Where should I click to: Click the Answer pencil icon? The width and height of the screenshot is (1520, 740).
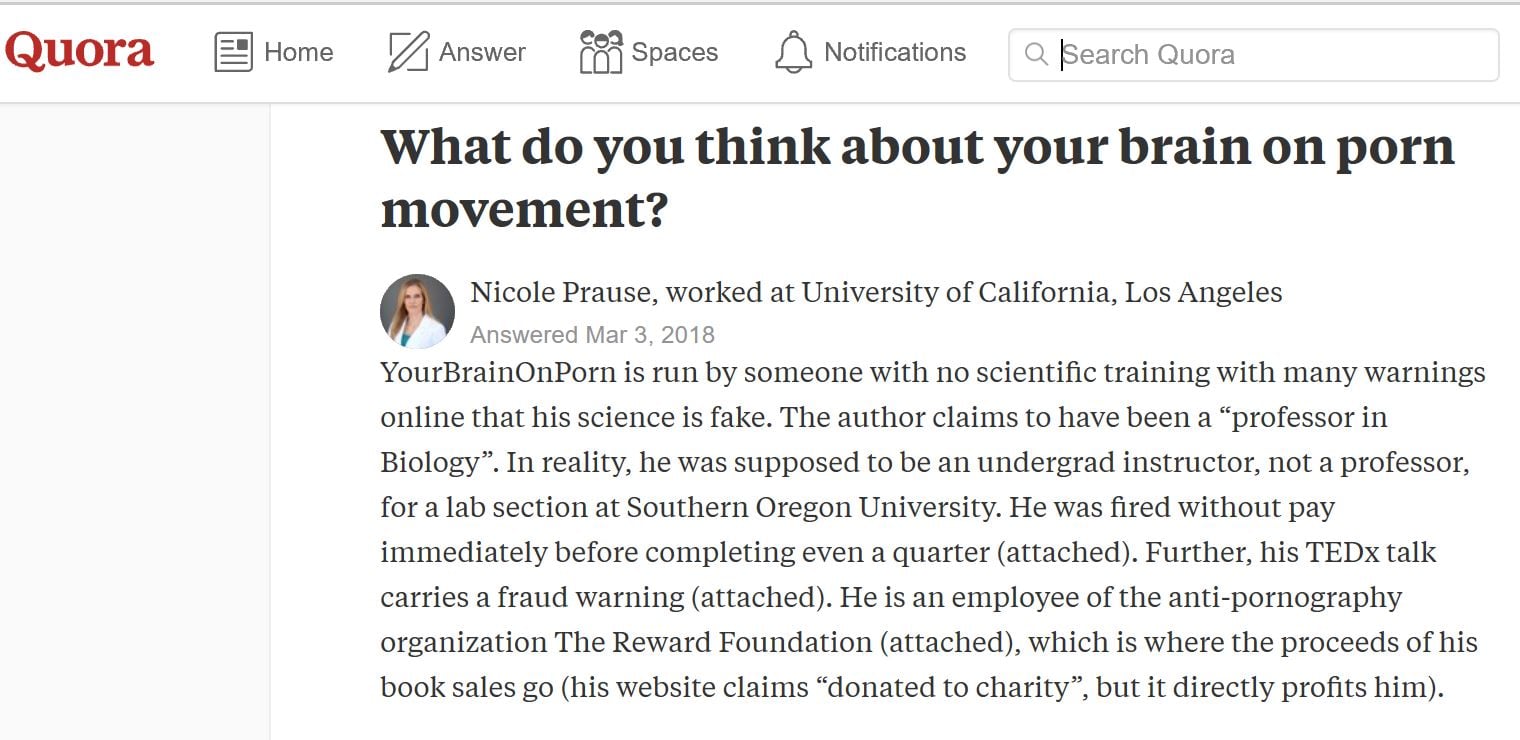click(x=408, y=52)
